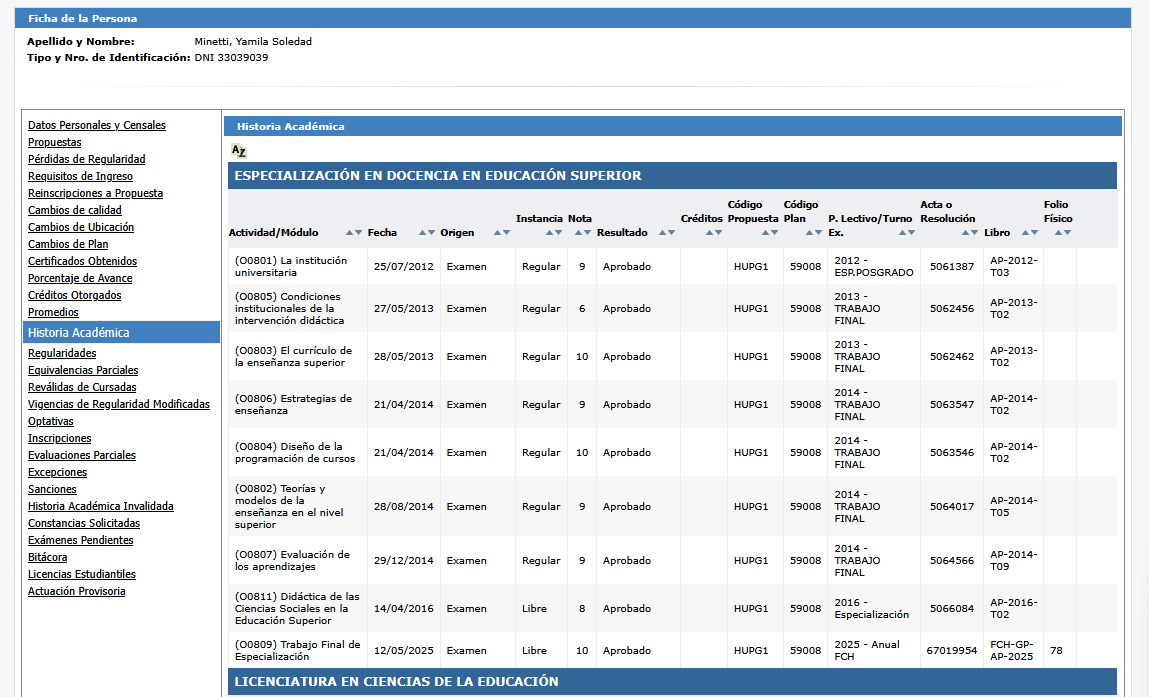View Exámenes Pendientes
Viewport: 1149px width, 697px height.
81,540
